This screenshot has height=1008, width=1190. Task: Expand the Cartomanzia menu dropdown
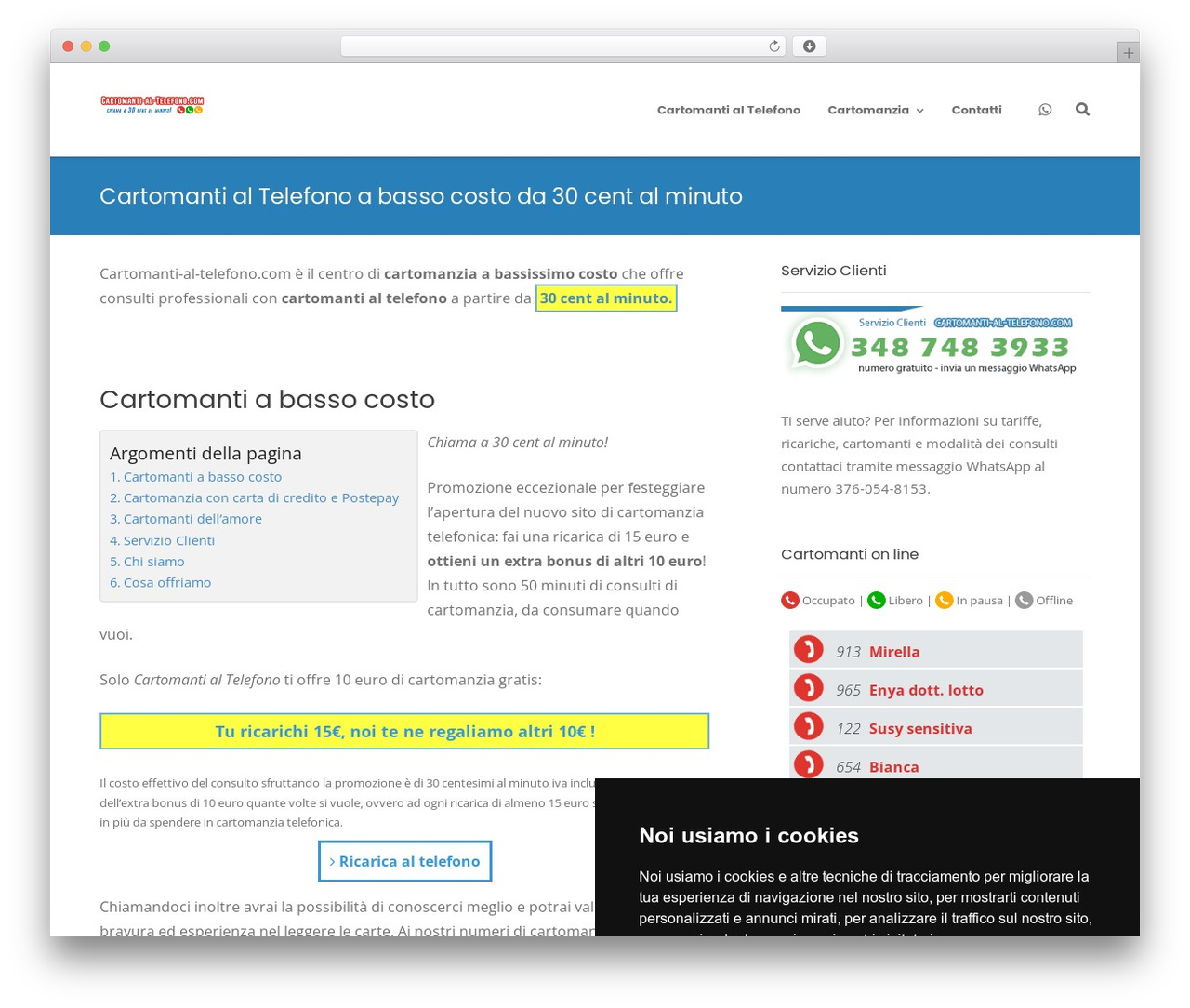pyautogui.click(x=876, y=110)
